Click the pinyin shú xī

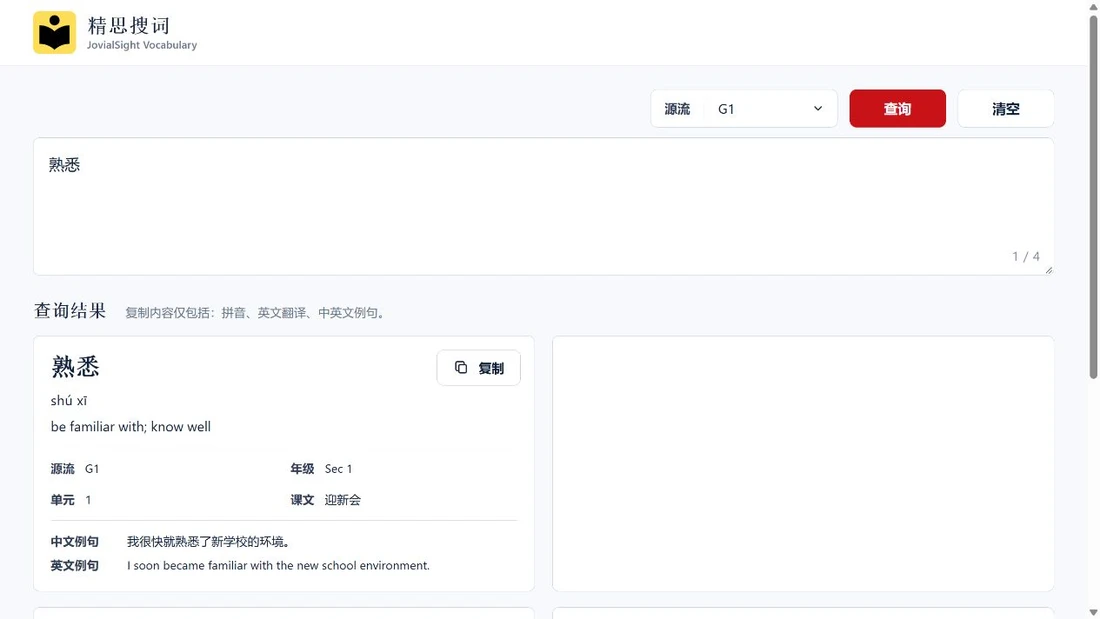(x=69, y=401)
